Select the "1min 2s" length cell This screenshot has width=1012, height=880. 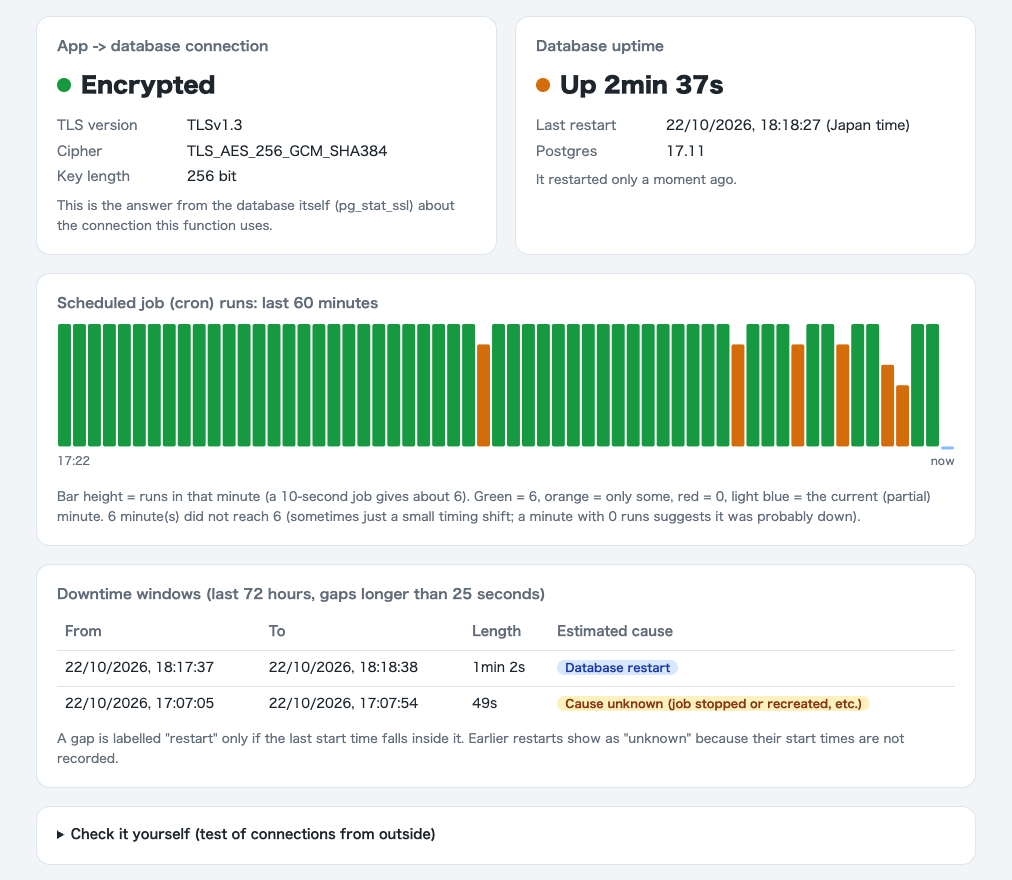tap(498, 668)
